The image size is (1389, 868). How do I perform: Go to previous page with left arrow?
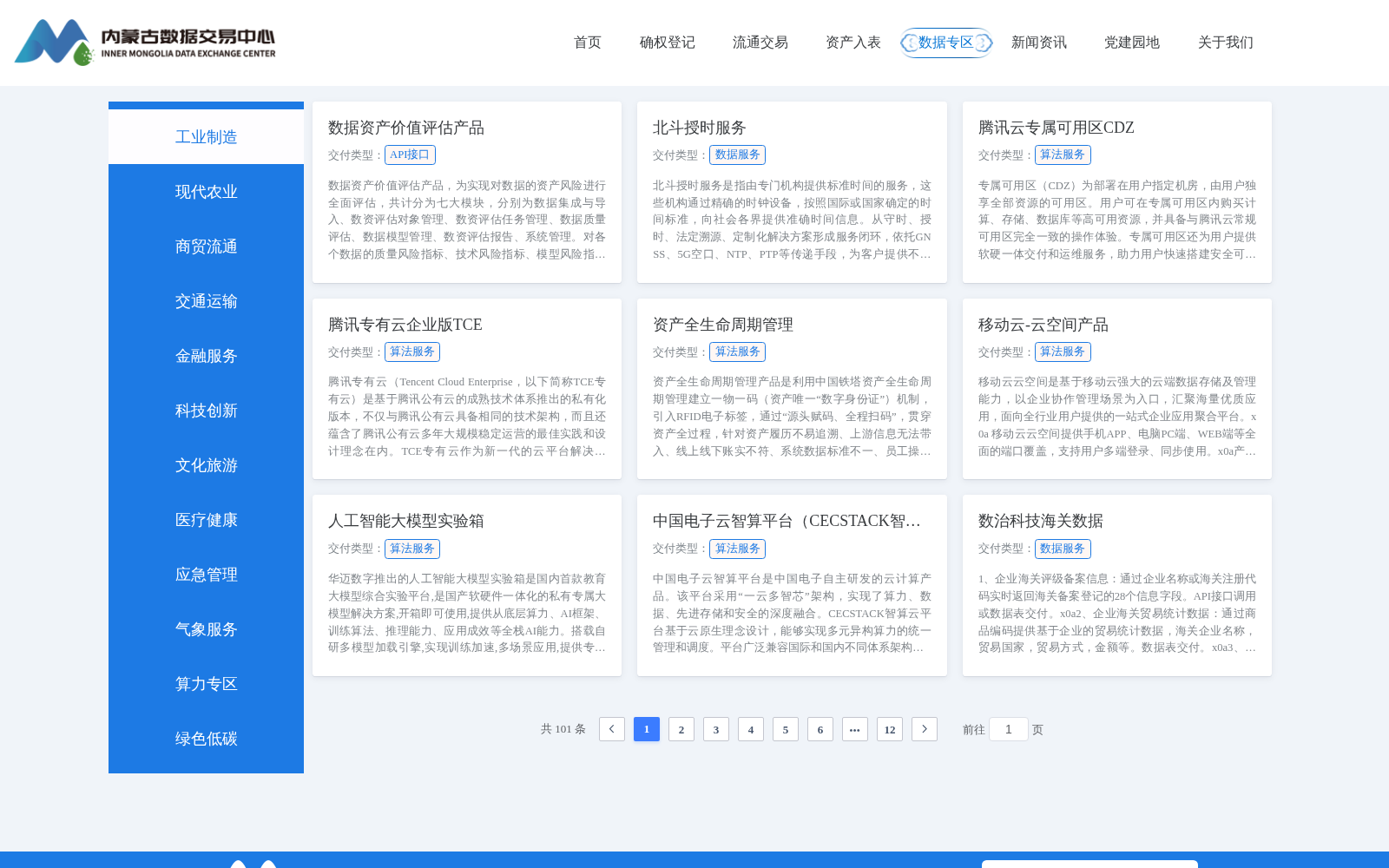612,729
